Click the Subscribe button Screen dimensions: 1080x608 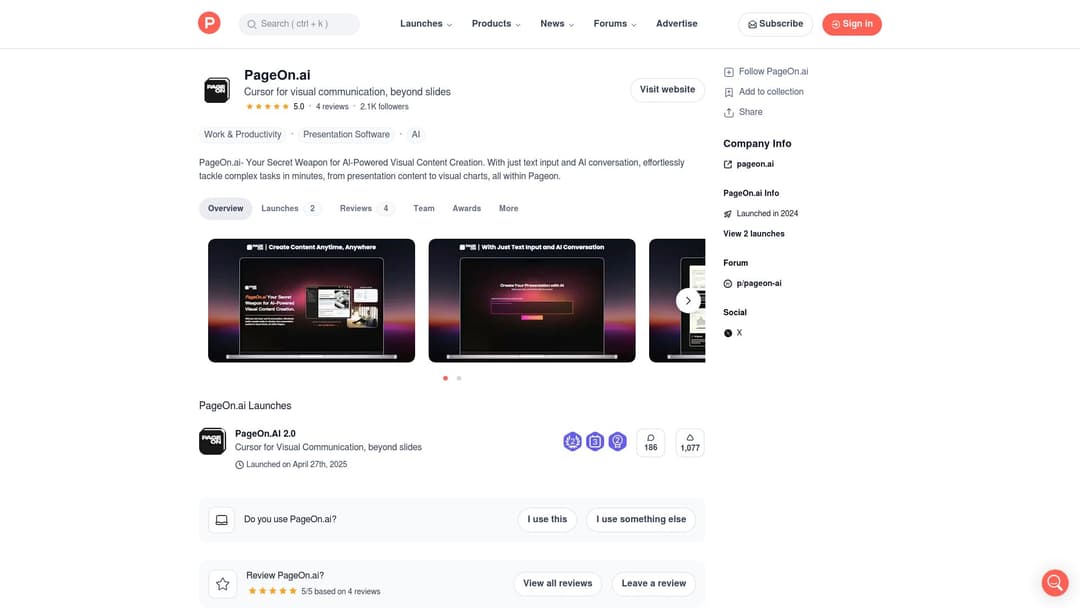pyautogui.click(x=775, y=24)
